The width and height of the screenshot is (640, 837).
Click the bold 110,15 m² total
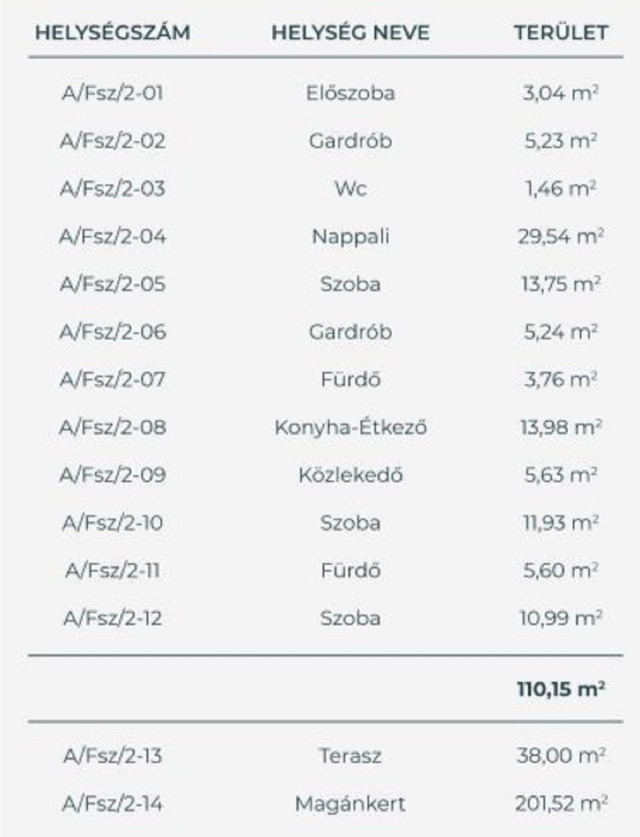[x=560, y=688]
